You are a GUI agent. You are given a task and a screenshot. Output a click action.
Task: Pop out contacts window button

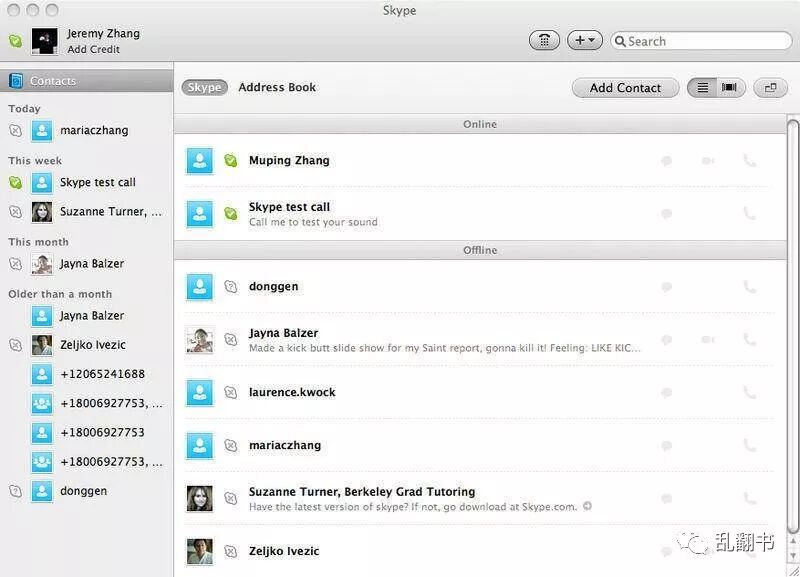[770, 88]
